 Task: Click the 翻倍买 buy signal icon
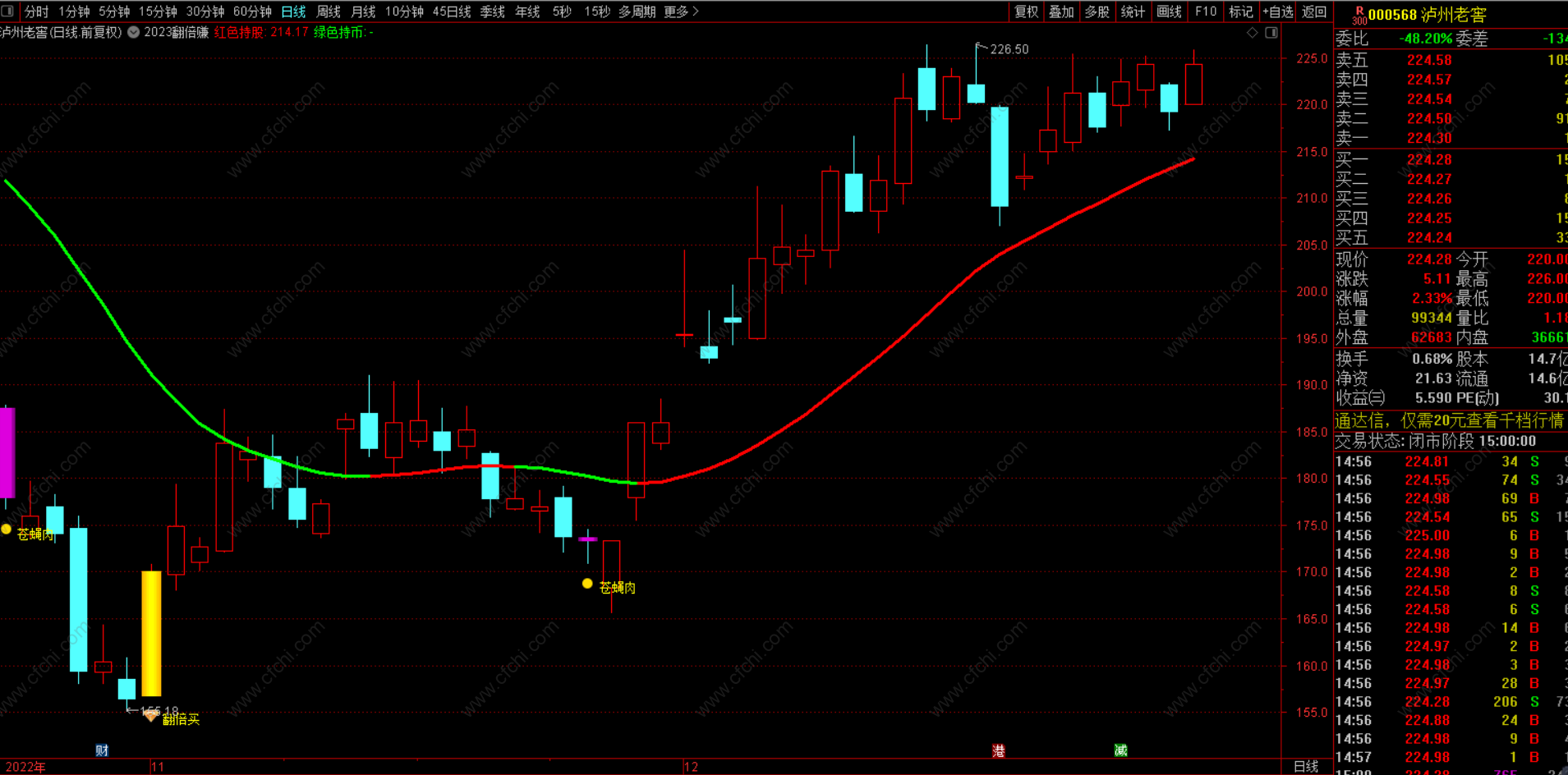click(x=151, y=716)
